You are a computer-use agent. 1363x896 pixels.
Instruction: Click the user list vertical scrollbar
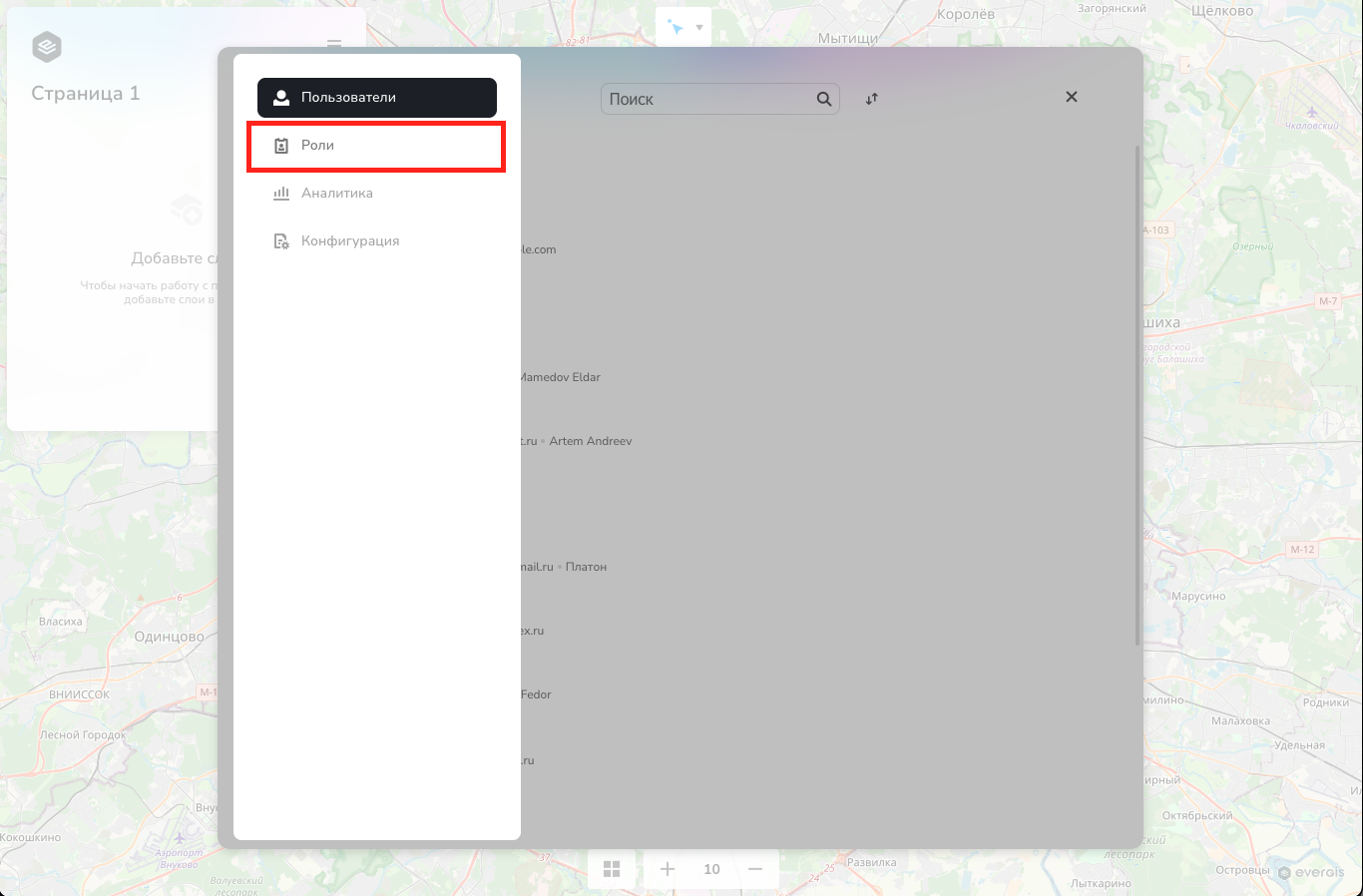point(1137,396)
